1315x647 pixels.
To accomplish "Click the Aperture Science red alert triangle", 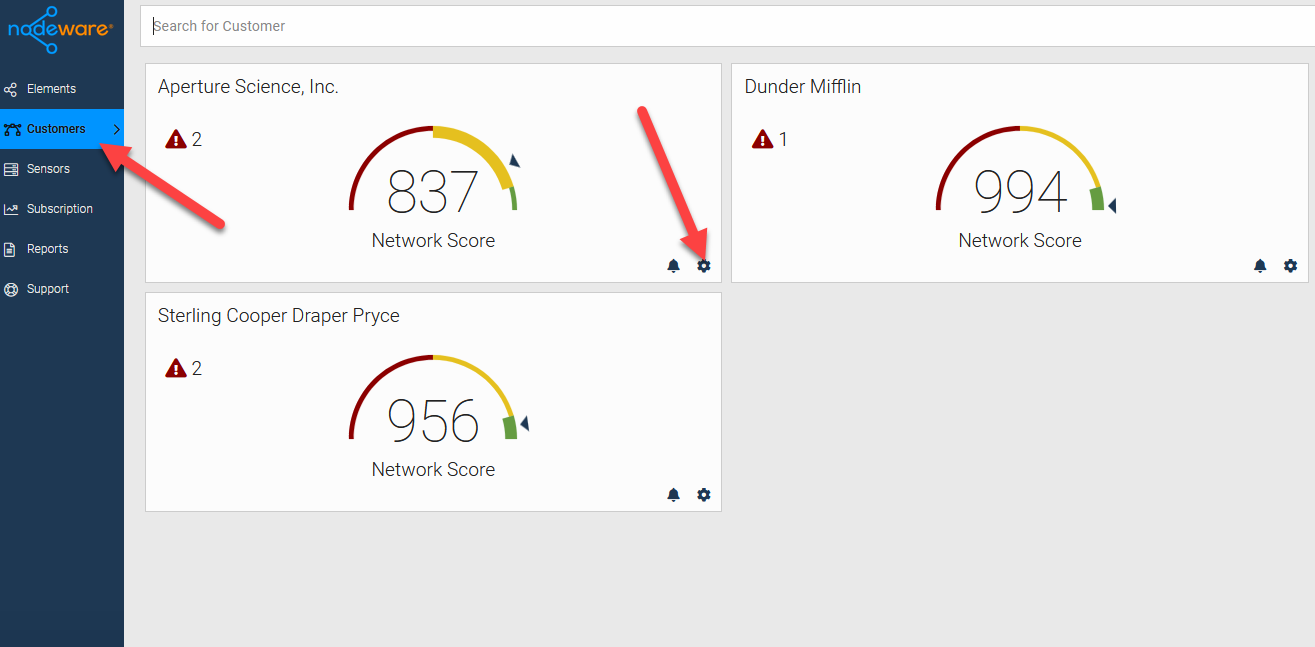I will coord(176,139).
